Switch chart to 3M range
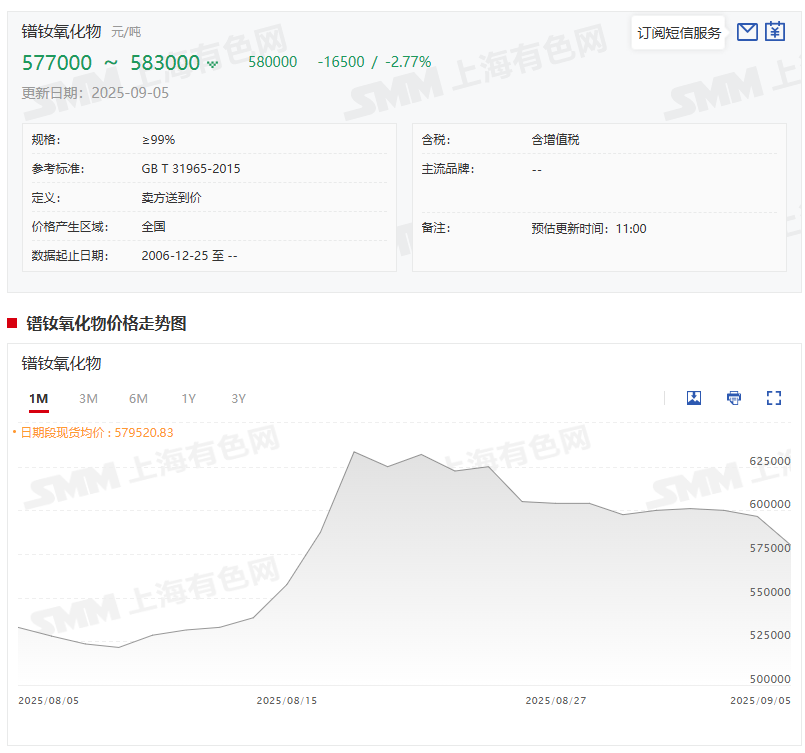Viewport: 805px width, 753px height. [x=88, y=399]
